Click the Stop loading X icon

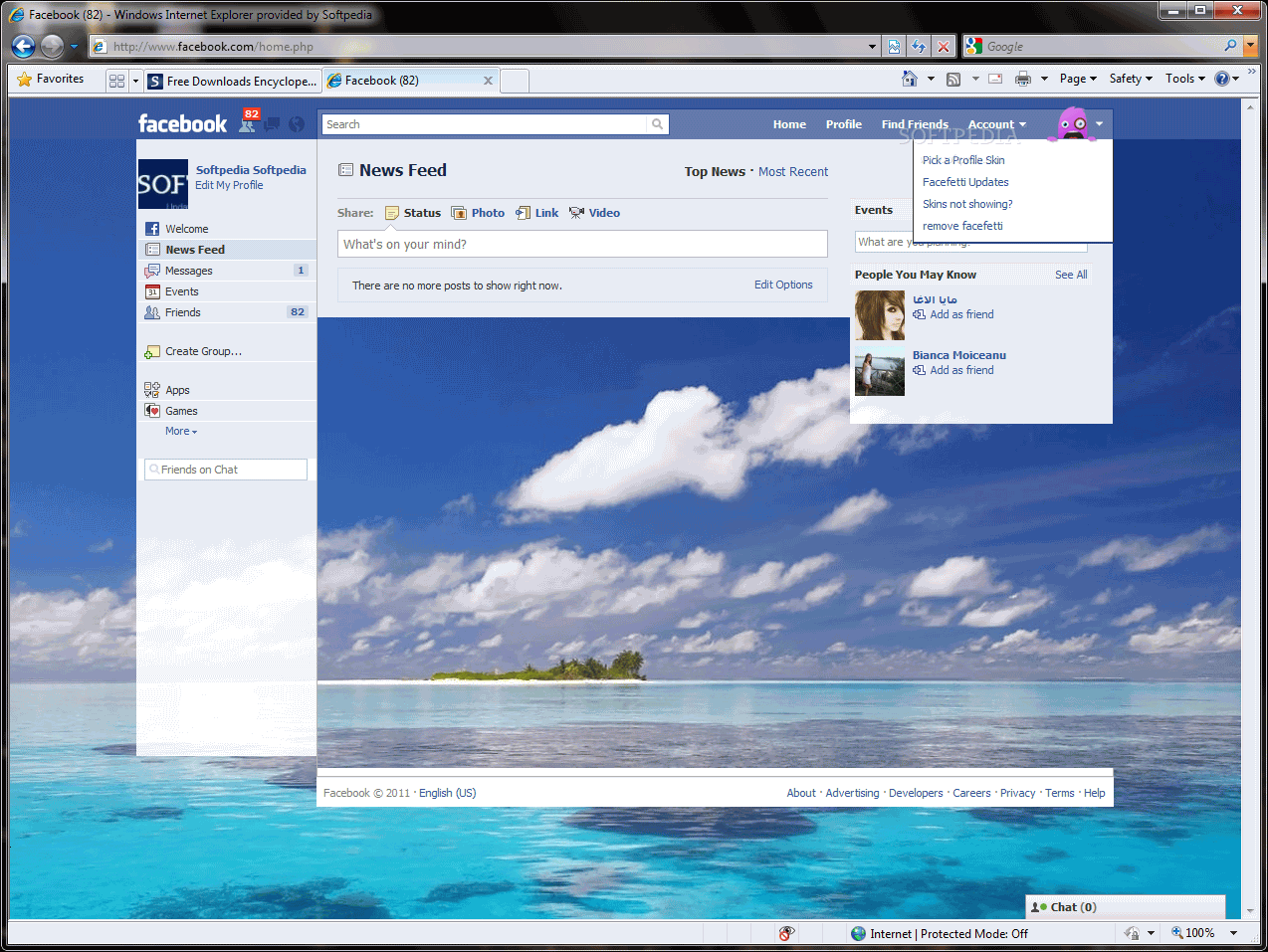click(944, 46)
